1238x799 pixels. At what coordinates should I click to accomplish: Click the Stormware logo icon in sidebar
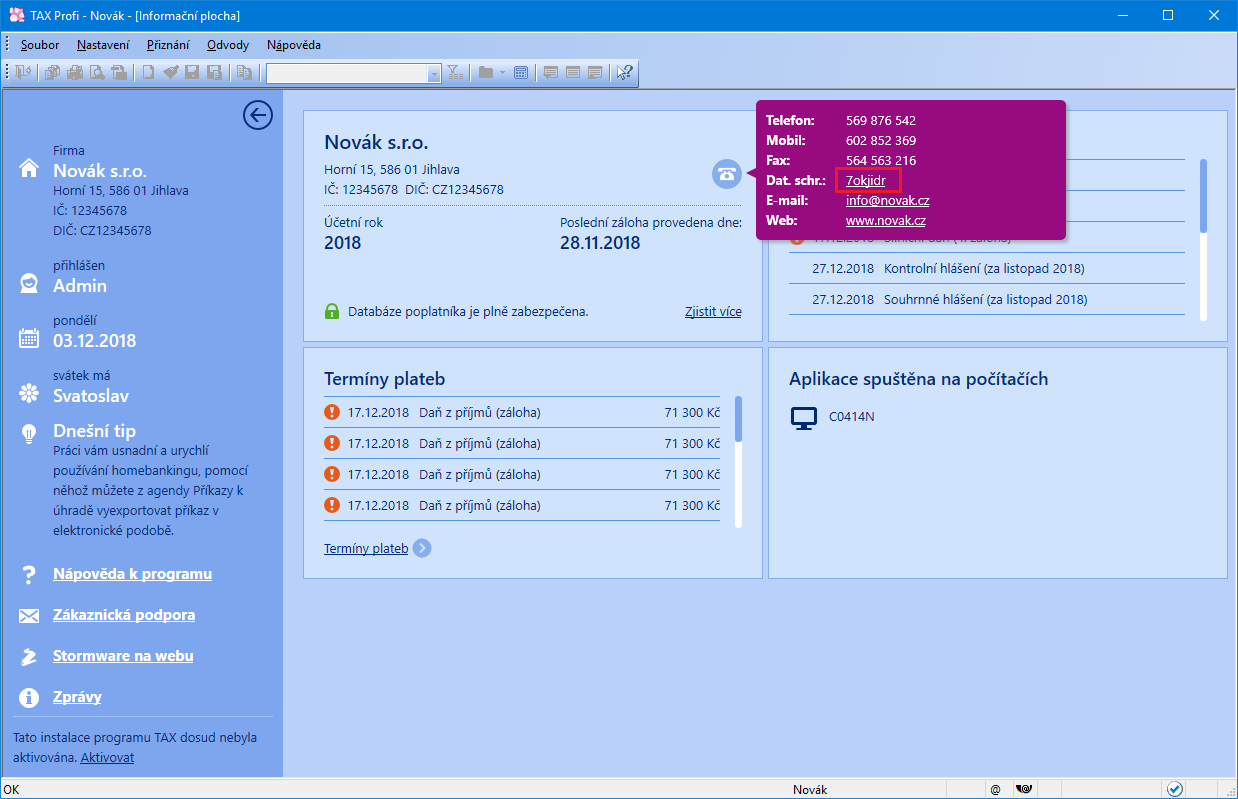point(29,657)
